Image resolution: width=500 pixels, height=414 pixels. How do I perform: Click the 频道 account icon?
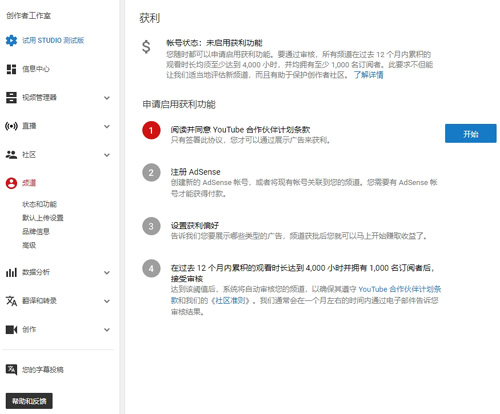click(x=11, y=183)
